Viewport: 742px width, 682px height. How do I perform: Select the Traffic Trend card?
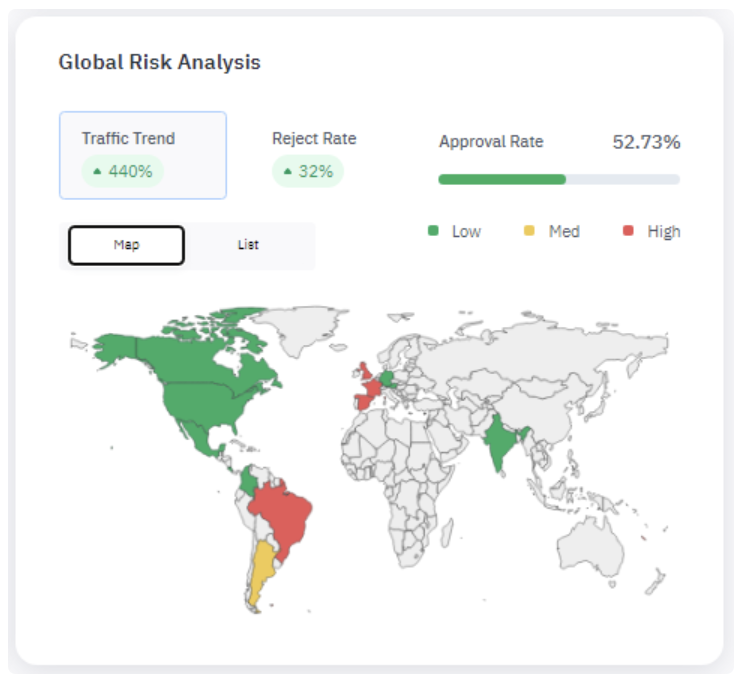(142, 155)
